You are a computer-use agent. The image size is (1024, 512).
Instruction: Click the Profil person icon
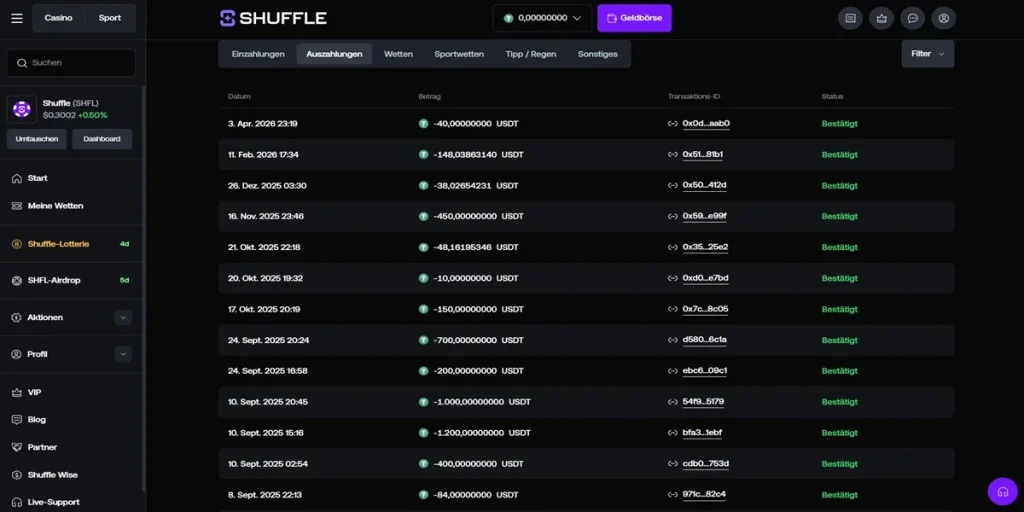(16, 354)
